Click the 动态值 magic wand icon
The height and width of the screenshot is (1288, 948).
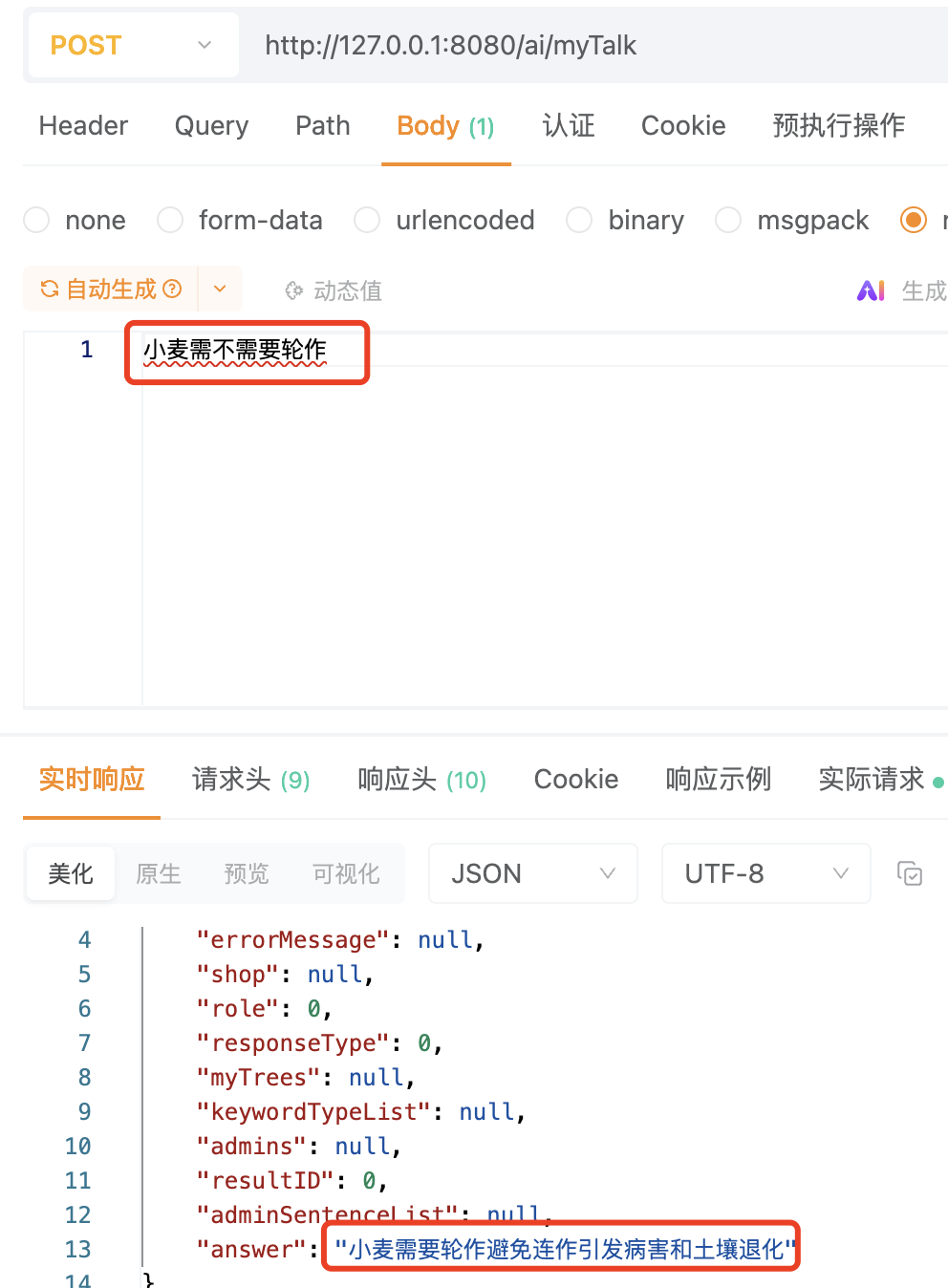(293, 290)
